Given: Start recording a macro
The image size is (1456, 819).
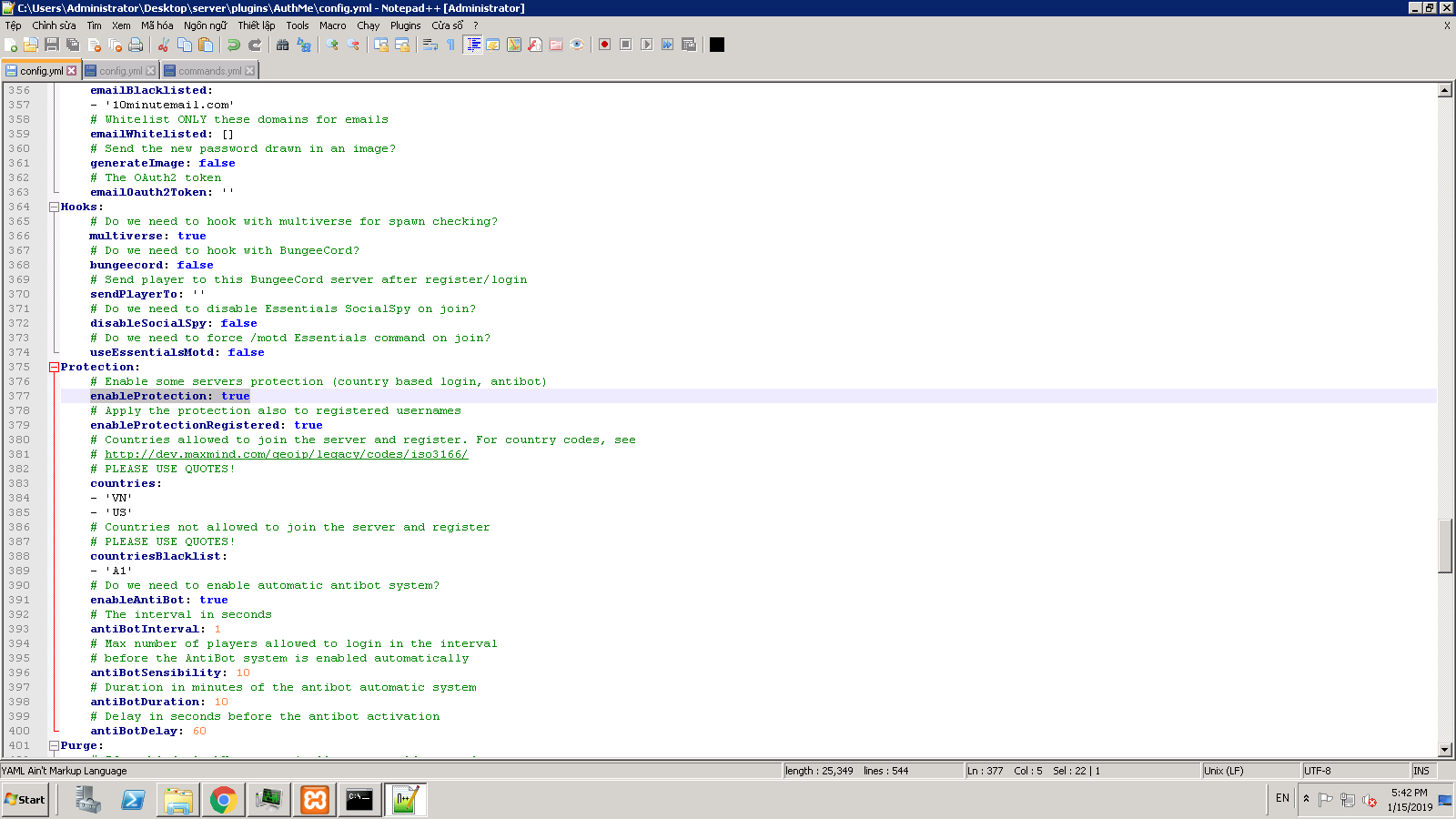Looking at the screenshot, I should 605,45.
